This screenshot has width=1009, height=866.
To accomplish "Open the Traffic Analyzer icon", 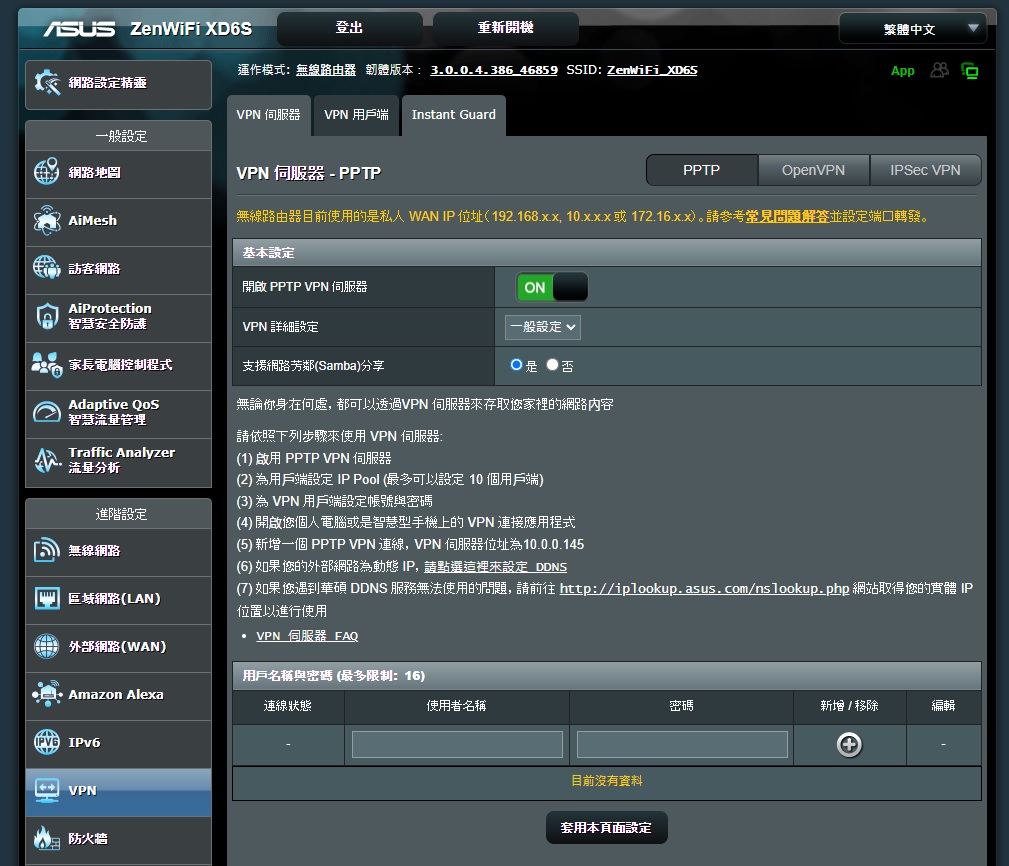I will [47, 460].
